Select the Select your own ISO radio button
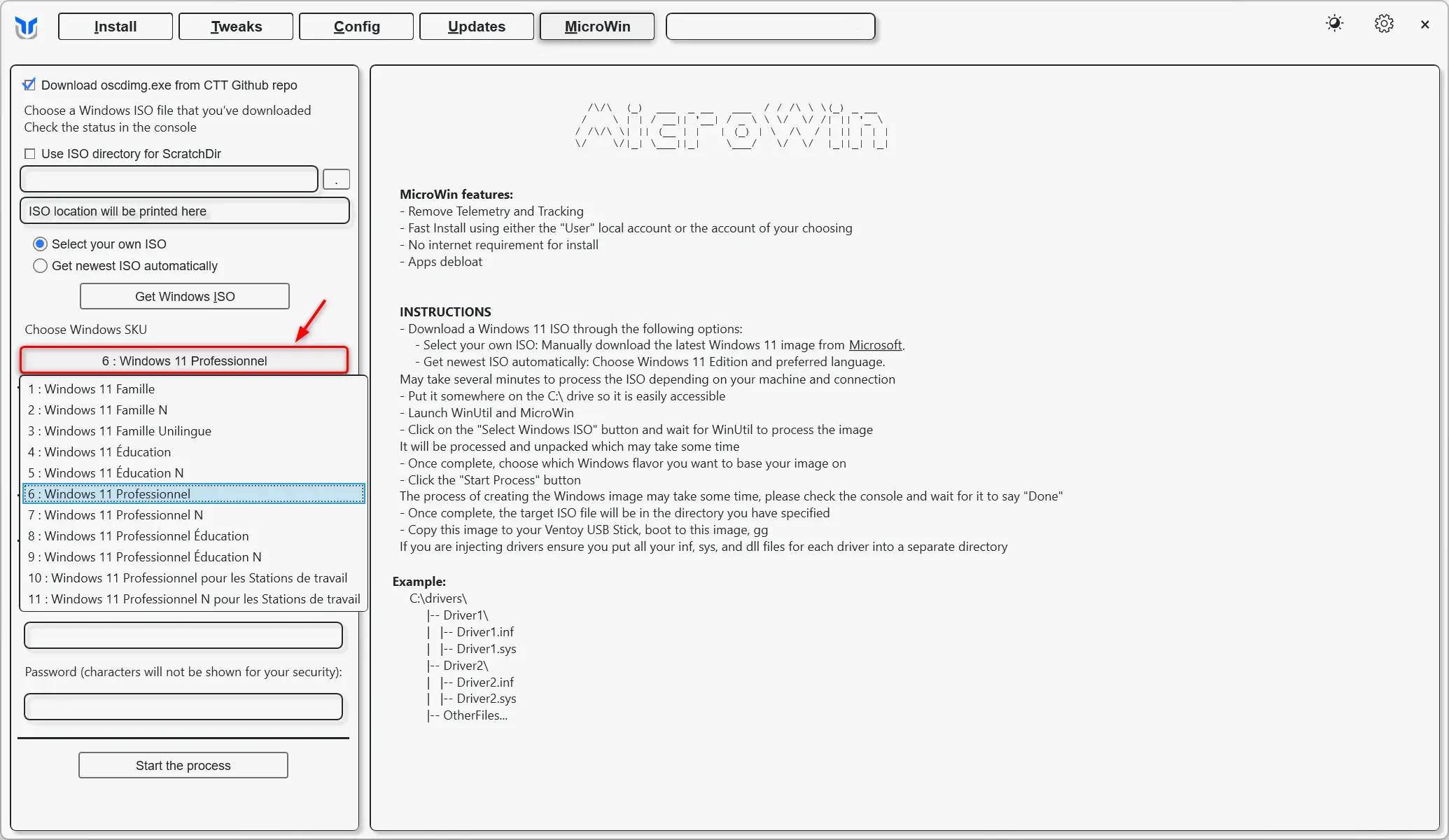This screenshot has height=840, width=1449. (41, 243)
